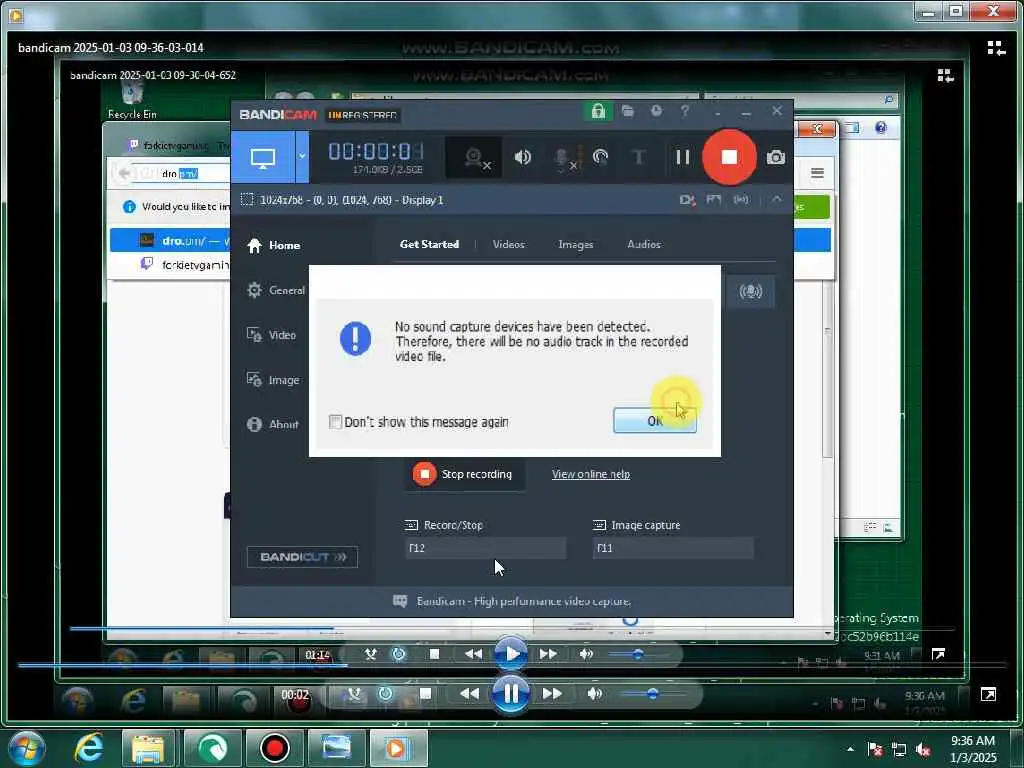Open the browser hamburger menu
This screenshot has width=1024, height=768.
pyautogui.click(x=817, y=173)
